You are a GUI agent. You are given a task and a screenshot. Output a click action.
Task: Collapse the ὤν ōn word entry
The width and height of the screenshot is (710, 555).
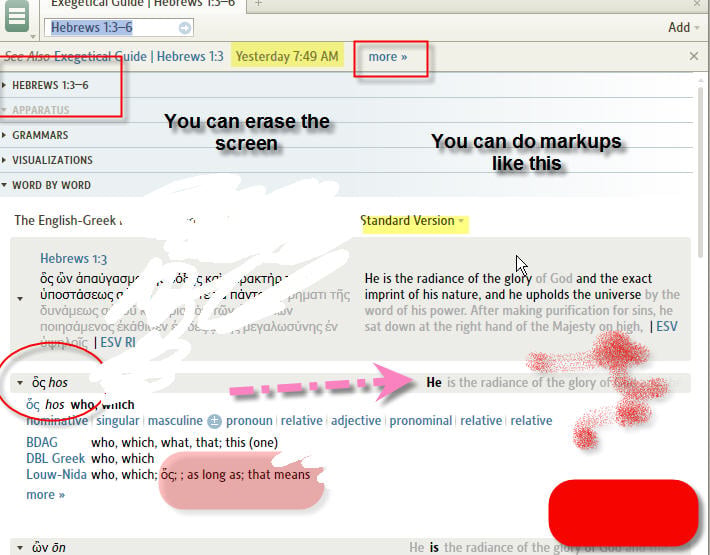[x=20, y=548]
